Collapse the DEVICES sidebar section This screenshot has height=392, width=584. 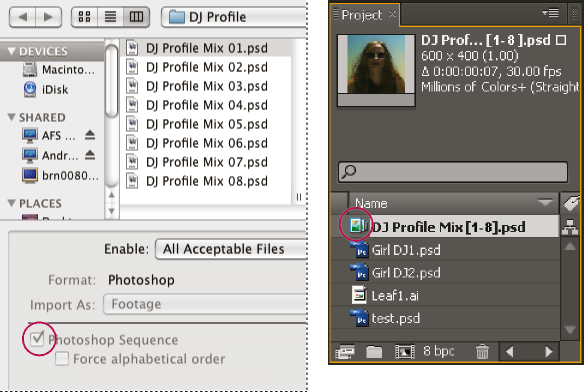pos(12,51)
